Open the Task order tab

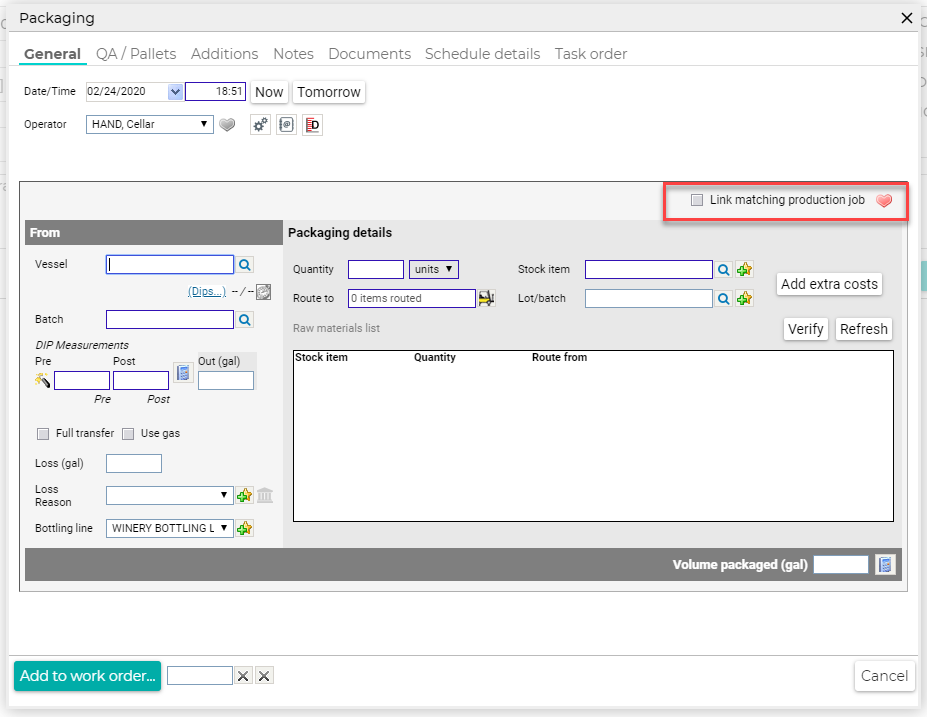591,54
